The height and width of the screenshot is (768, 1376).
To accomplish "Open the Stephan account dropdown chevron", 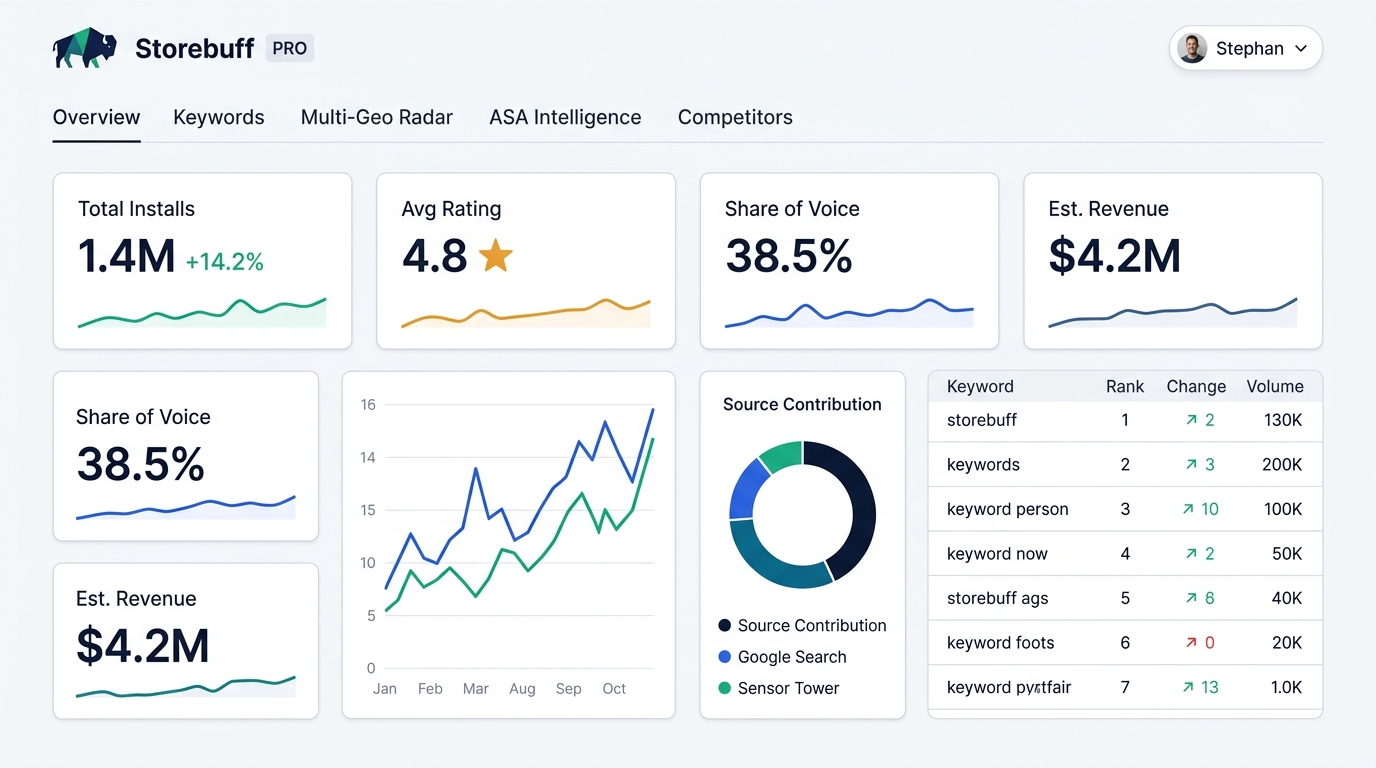I will tap(1301, 49).
